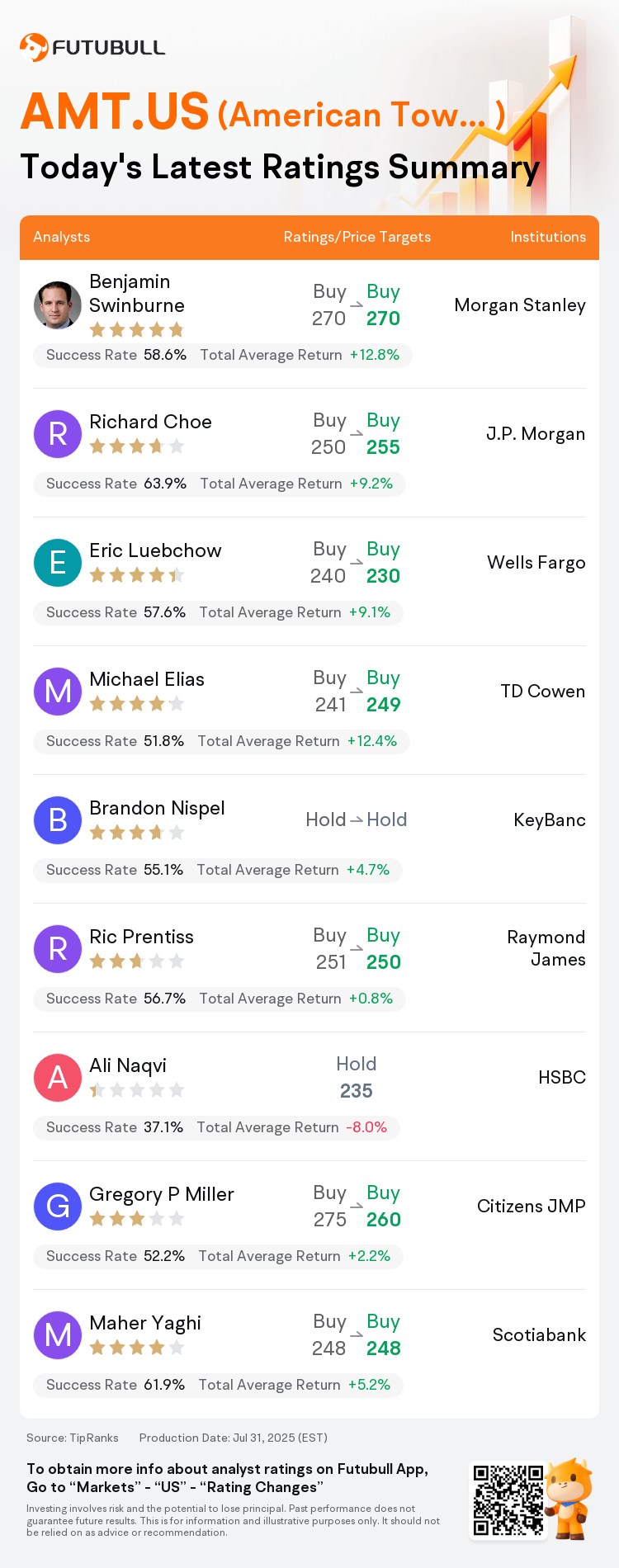Select Eric Luebchow's teal E avatar
619x1568 pixels.
point(58,562)
